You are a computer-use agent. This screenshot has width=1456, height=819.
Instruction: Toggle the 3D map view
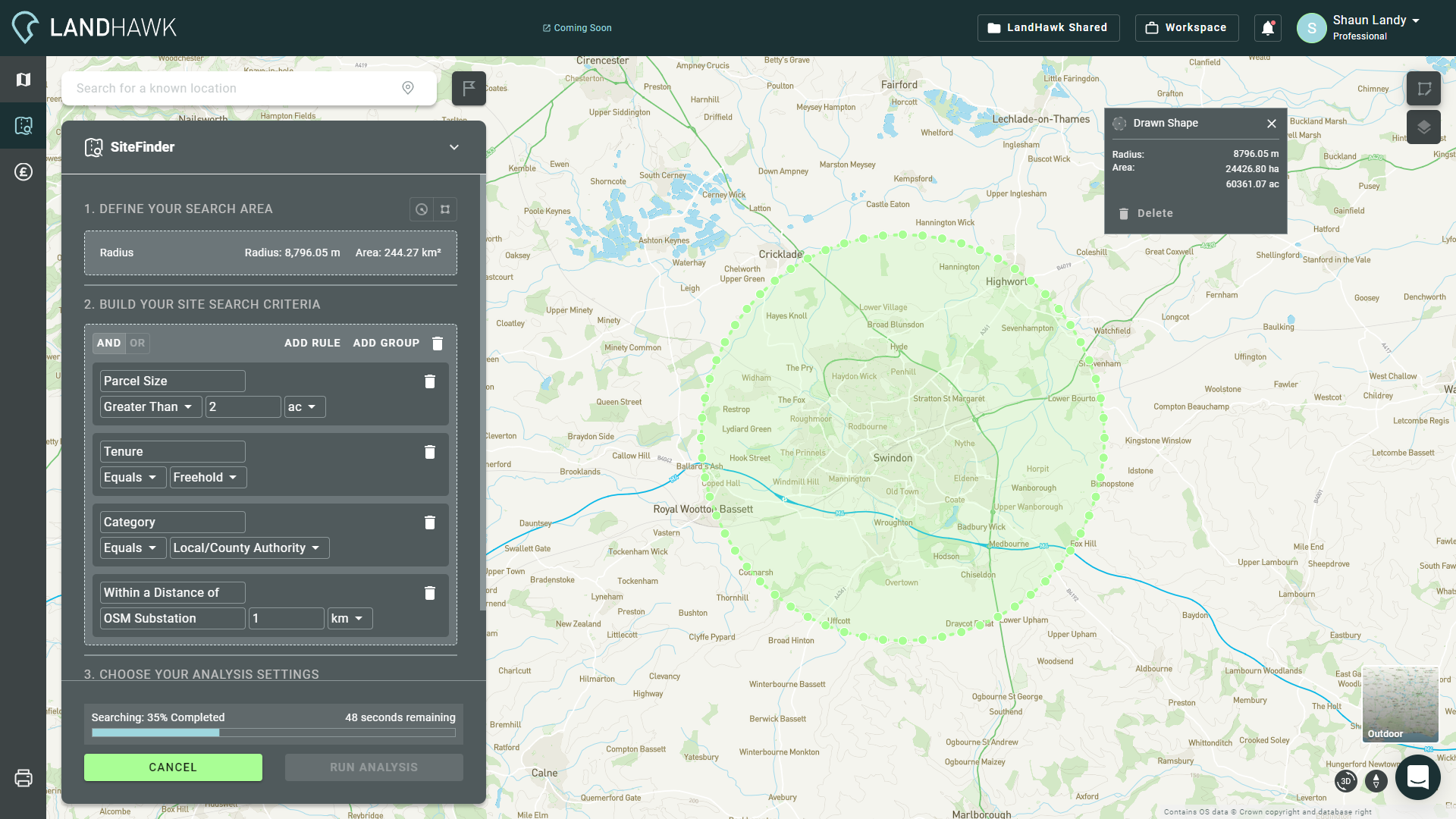coord(1346,780)
